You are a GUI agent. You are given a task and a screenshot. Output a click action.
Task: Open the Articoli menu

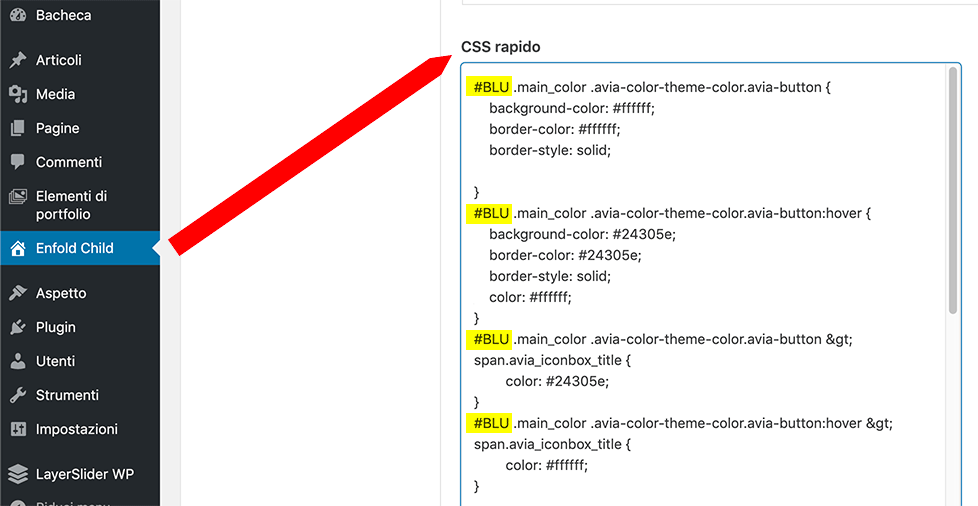pos(80,60)
